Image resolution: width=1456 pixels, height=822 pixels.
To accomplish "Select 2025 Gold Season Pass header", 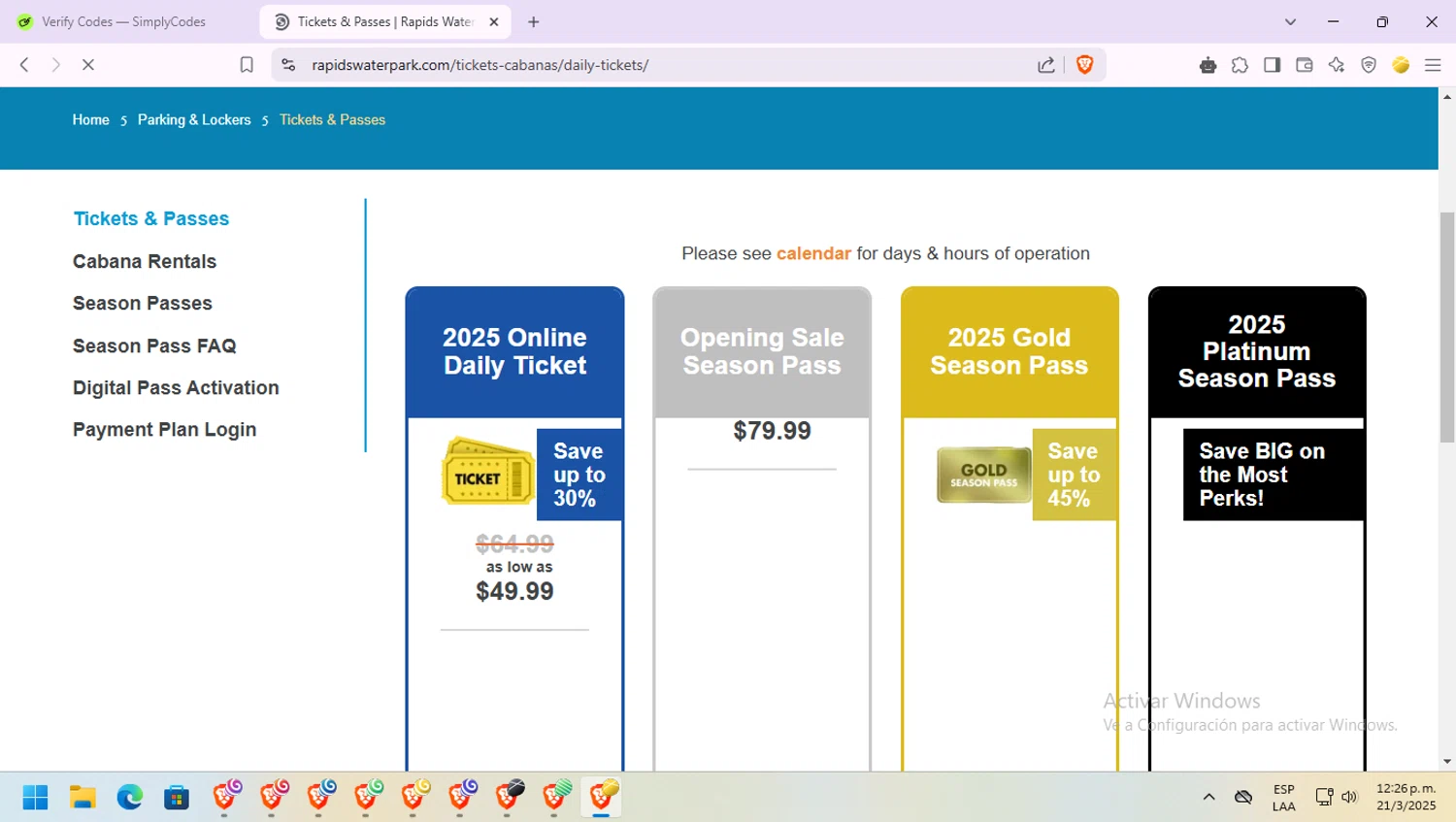I will [1009, 351].
